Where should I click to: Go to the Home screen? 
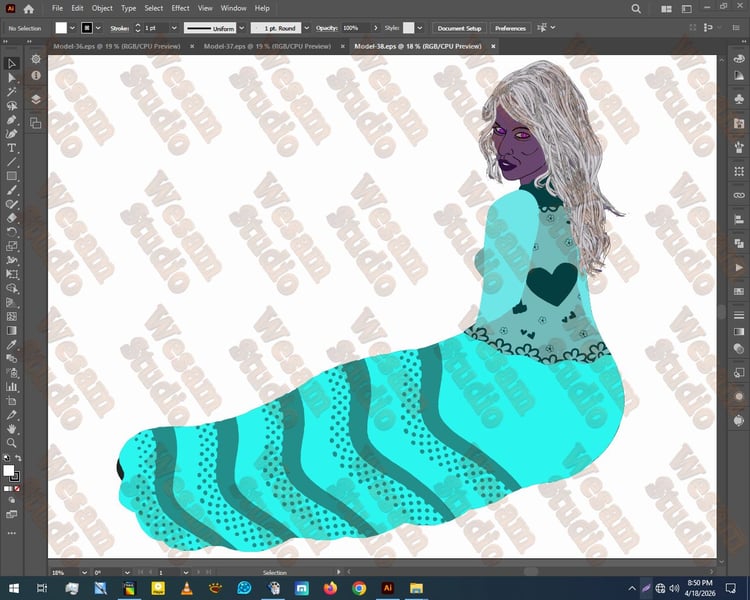tap(29, 9)
